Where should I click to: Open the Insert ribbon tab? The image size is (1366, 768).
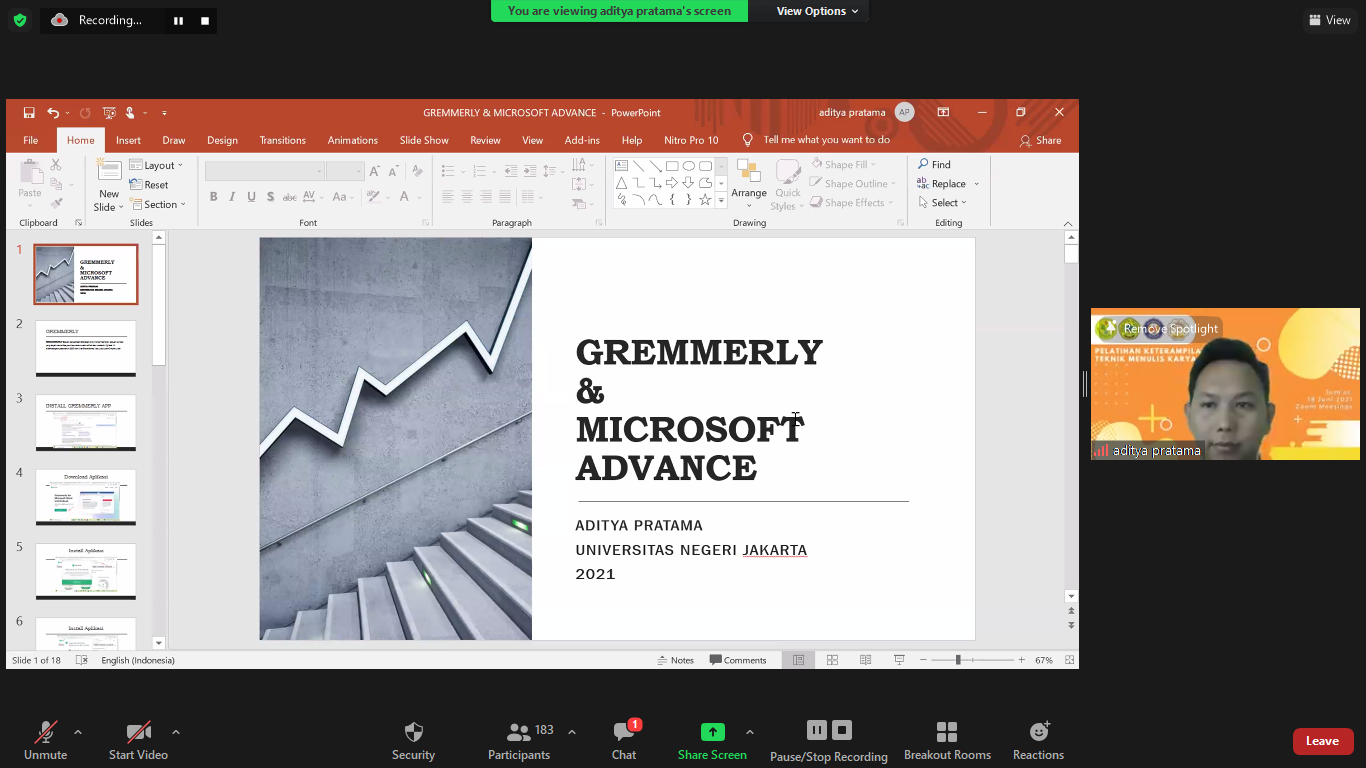point(128,140)
